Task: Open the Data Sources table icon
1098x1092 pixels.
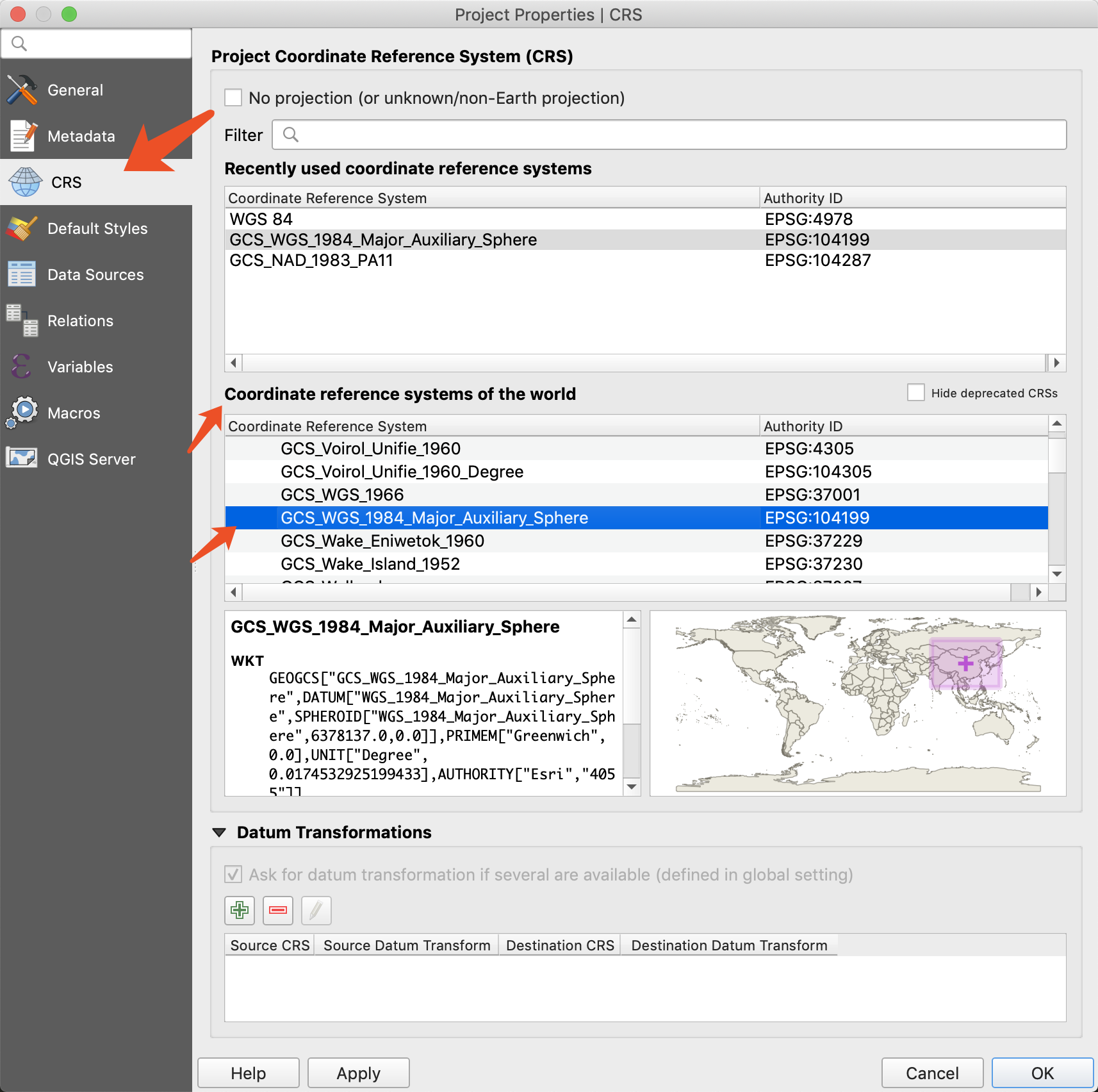Action: click(x=22, y=274)
